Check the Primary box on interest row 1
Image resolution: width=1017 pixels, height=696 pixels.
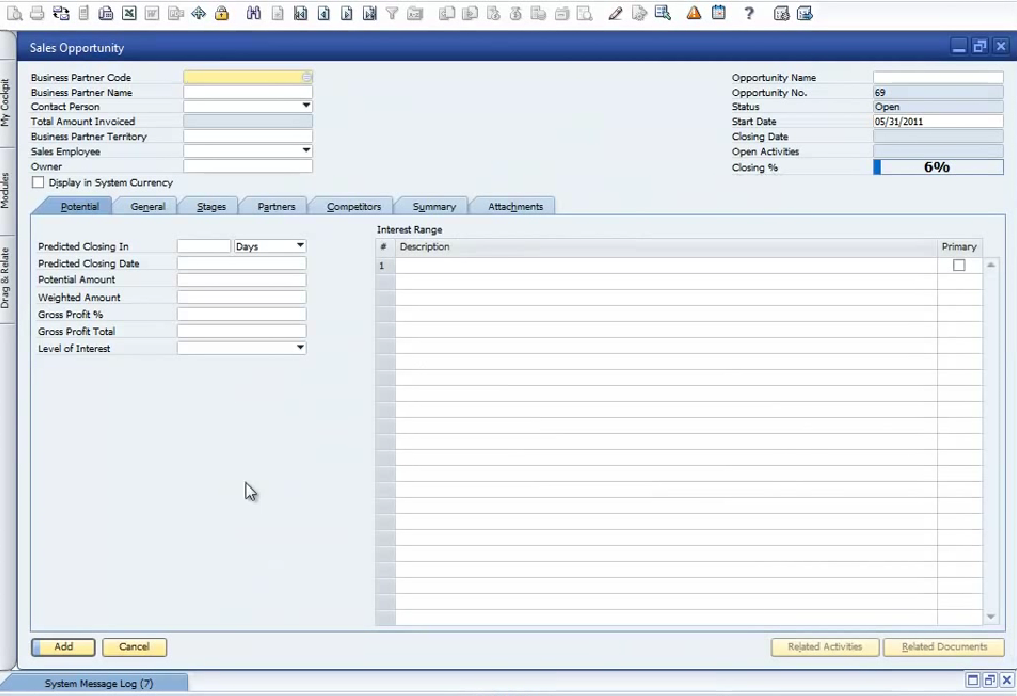tap(960, 264)
